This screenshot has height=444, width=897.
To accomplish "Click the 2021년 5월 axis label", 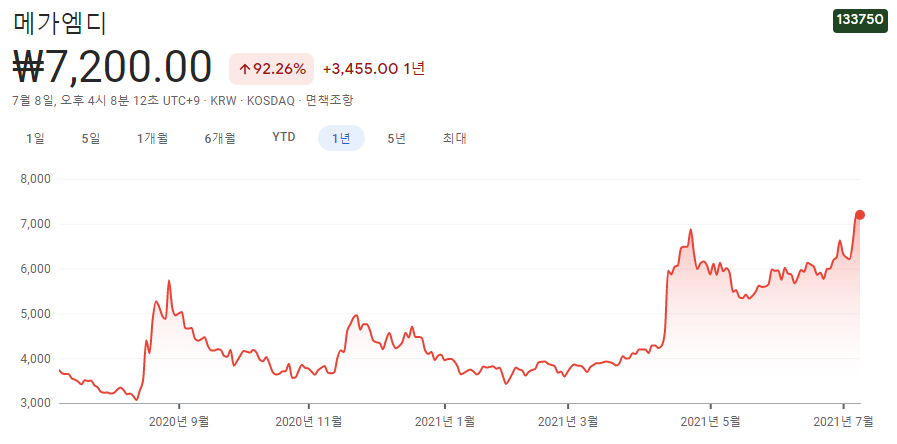I will (711, 422).
